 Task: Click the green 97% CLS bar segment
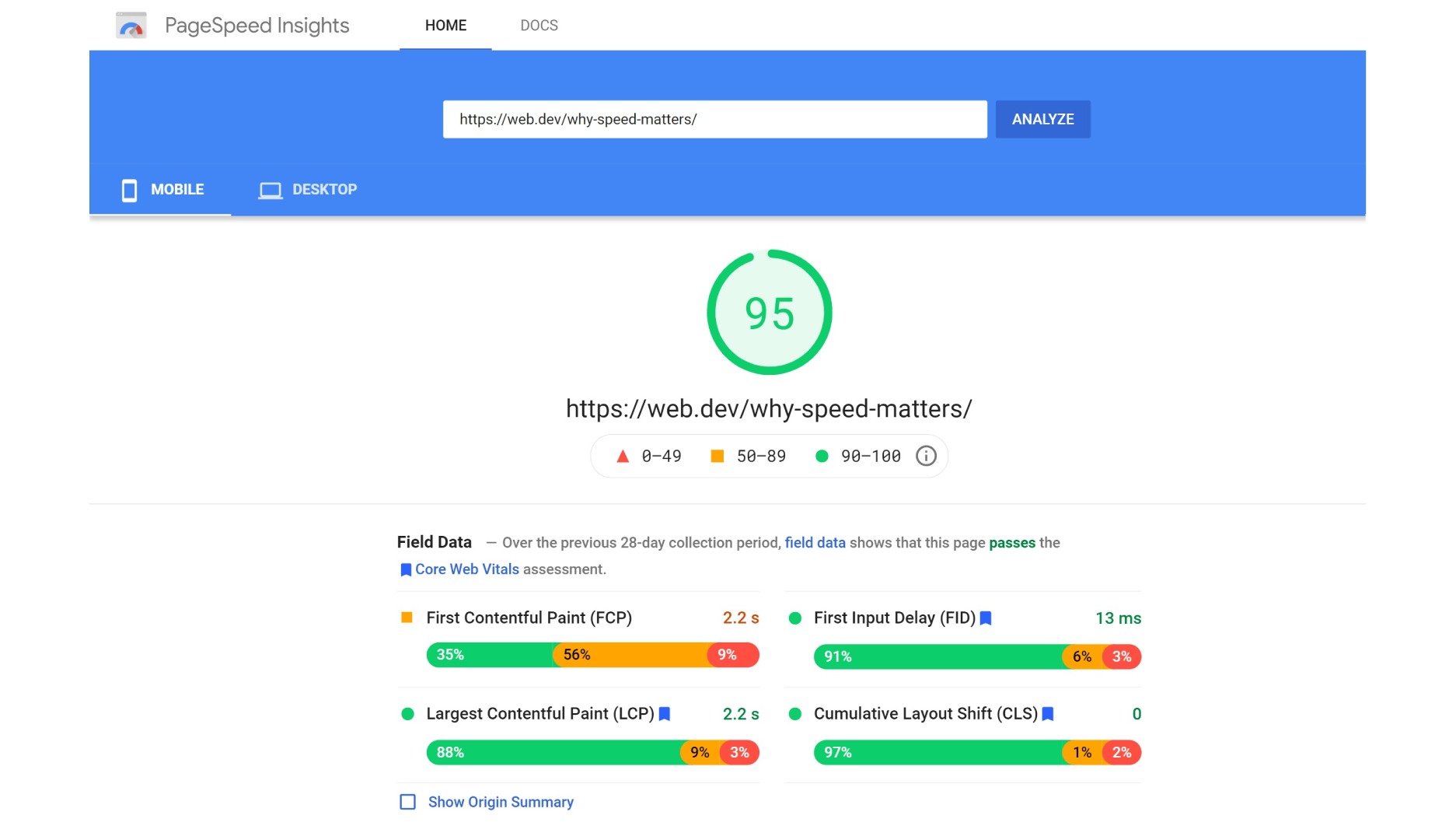pyautogui.click(x=938, y=752)
